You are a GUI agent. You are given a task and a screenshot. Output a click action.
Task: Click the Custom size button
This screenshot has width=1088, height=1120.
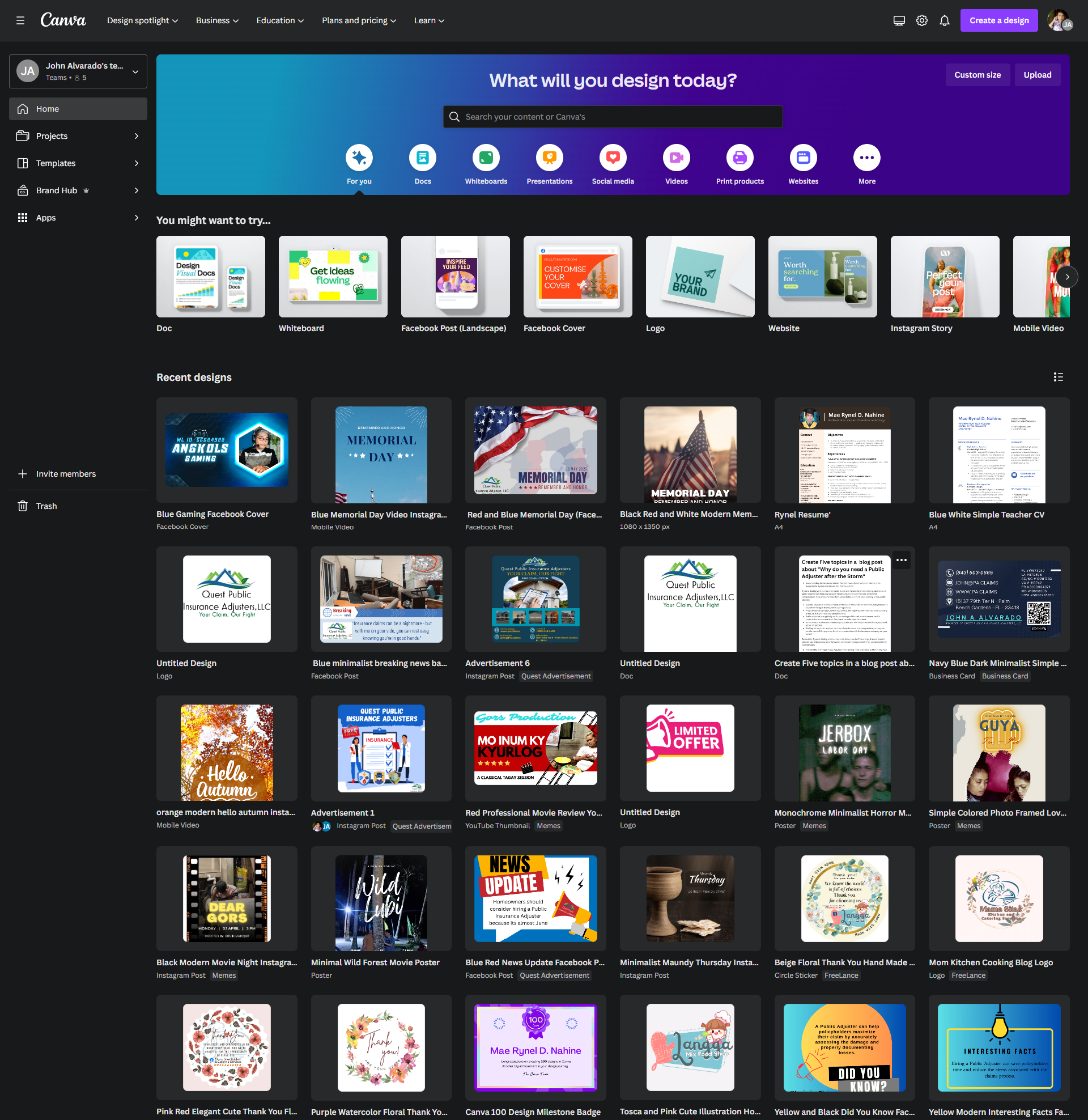[x=977, y=75]
